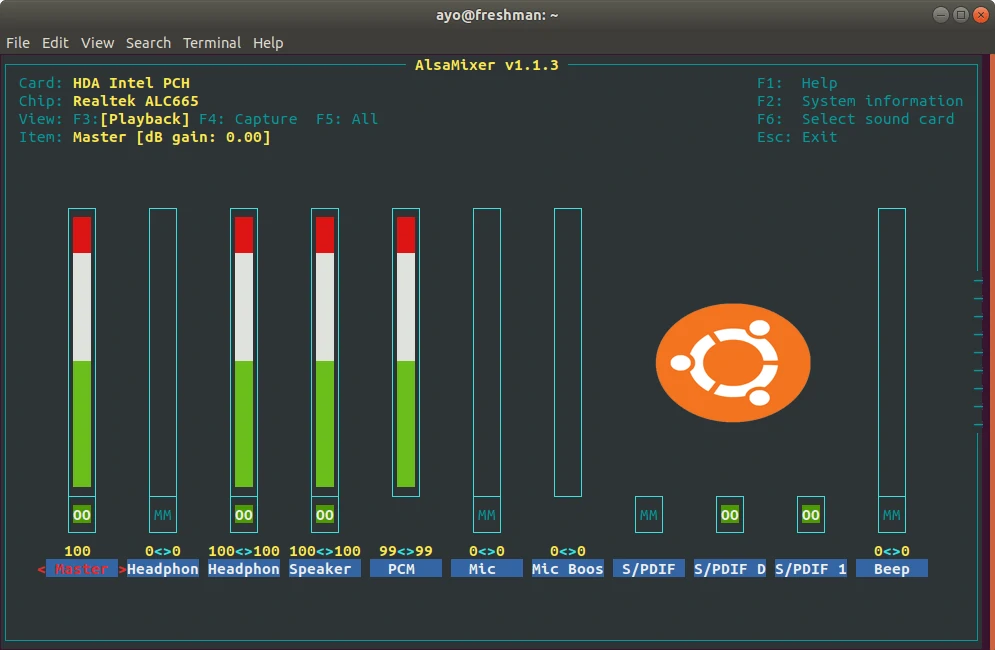Click the Realtek ALC665 chip name

[x=136, y=101]
